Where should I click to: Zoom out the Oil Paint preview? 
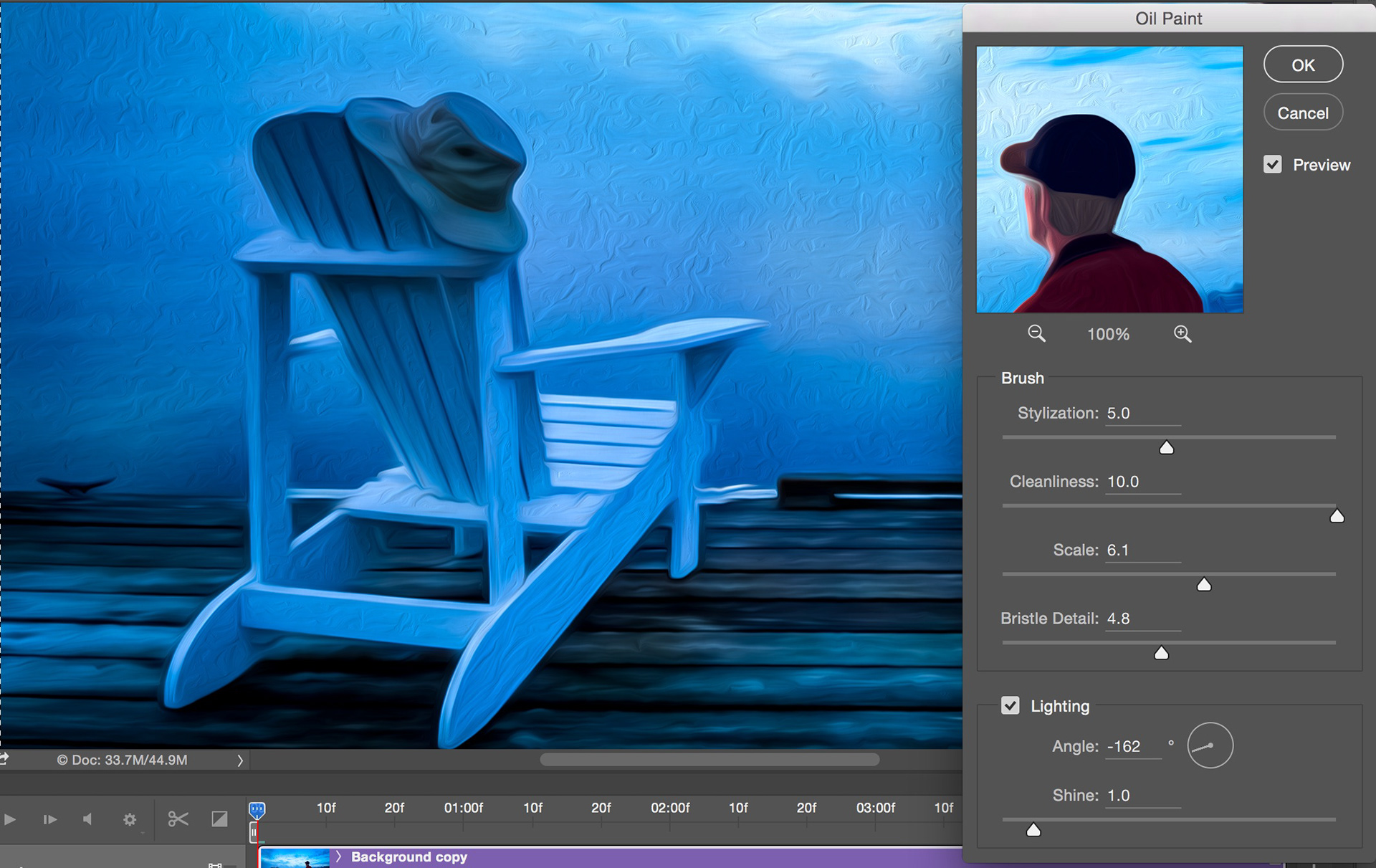click(1036, 334)
